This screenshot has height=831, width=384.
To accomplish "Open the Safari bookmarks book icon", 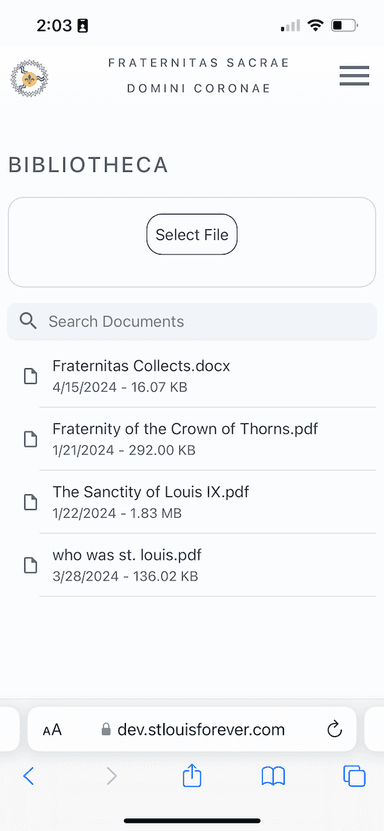I will [273, 777].
